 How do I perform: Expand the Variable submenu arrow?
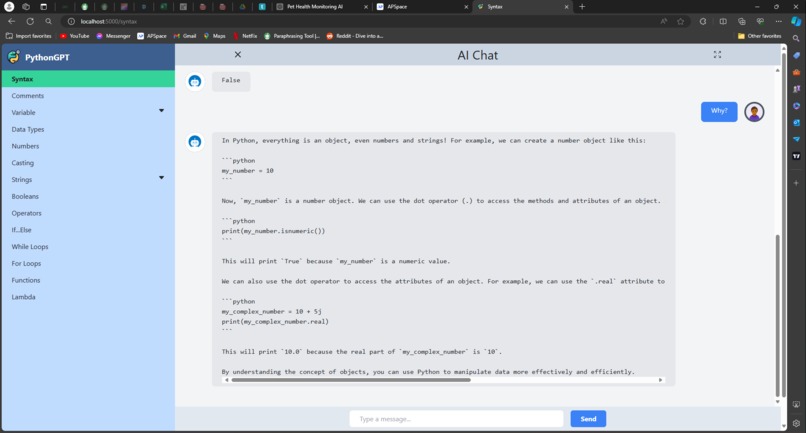161,111
